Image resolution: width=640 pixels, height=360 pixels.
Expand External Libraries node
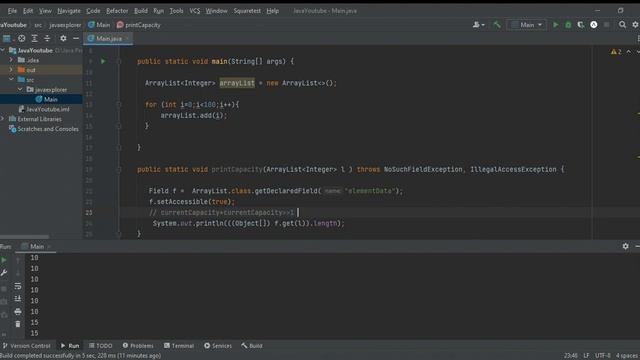coord(4,119)
